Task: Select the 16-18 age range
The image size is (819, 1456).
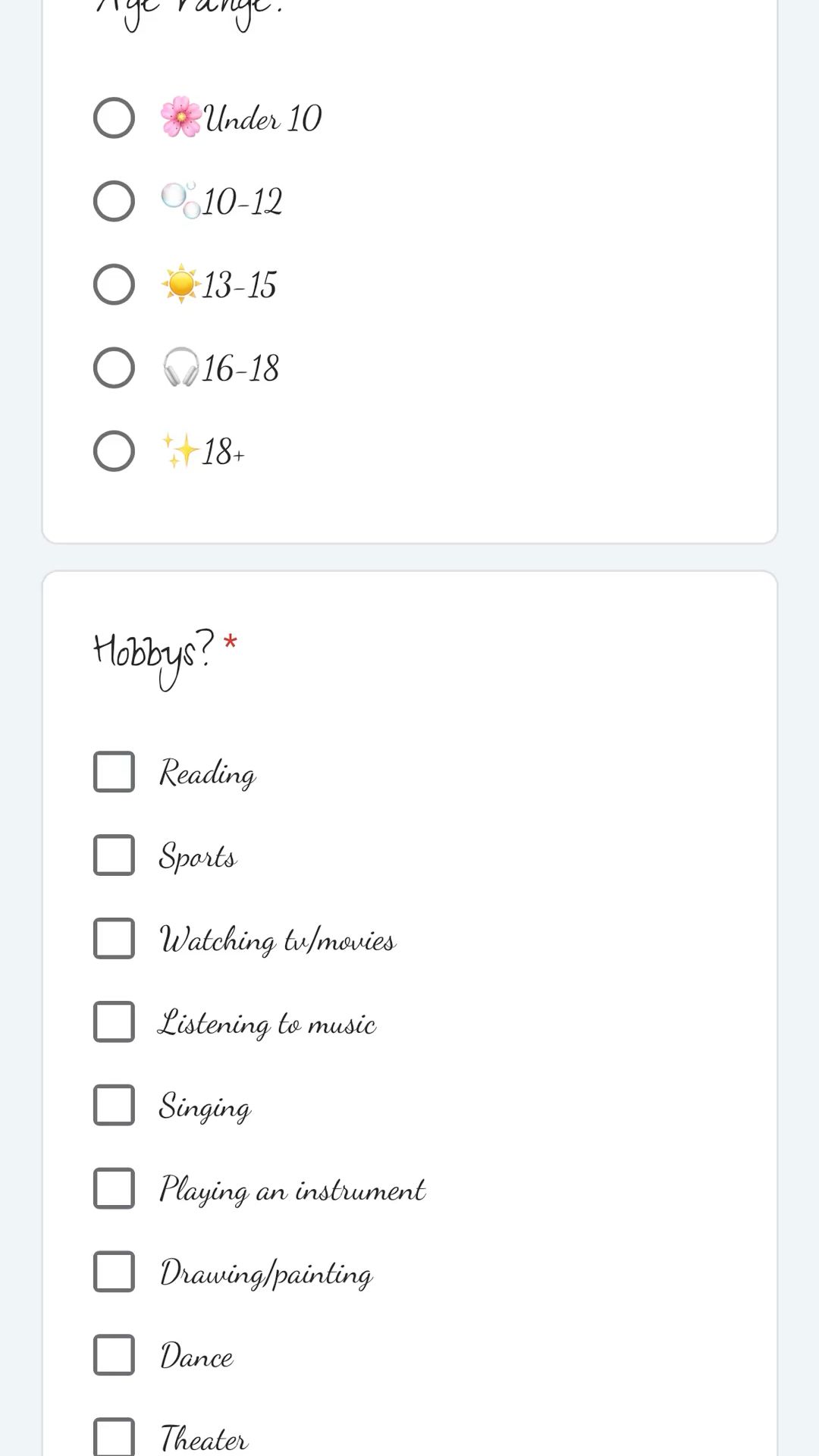Action: [114, 369]
